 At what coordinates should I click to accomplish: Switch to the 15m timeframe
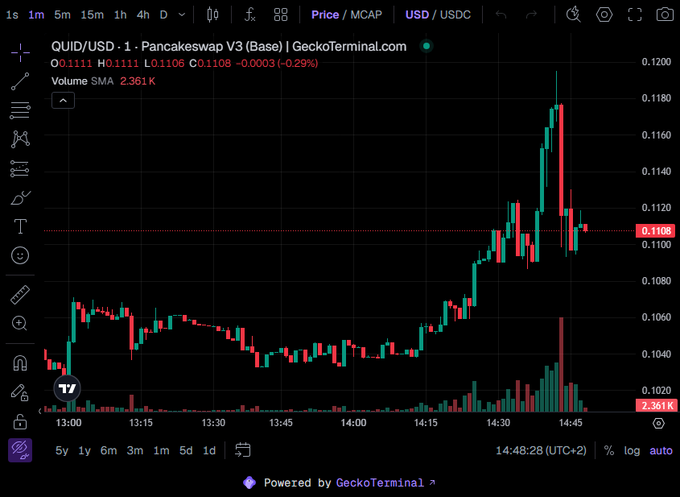pyautogui.click(x=92, y=15)
